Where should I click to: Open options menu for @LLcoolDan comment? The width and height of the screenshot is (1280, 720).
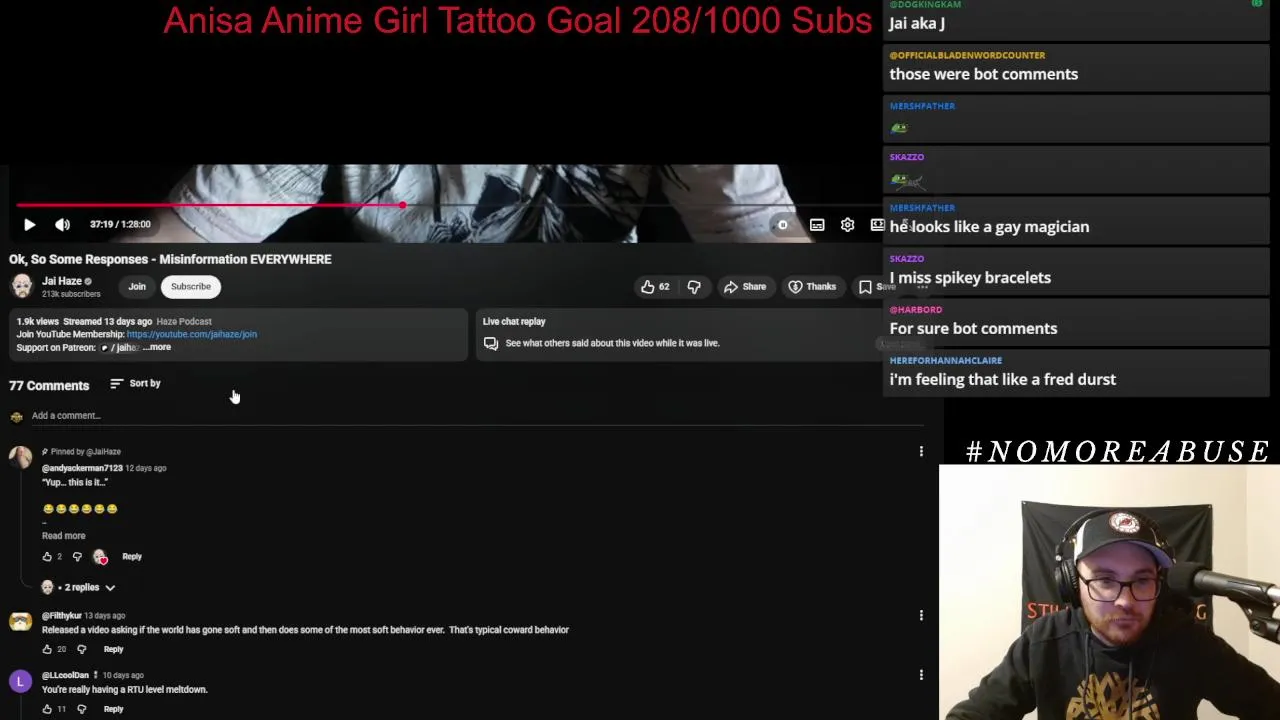click(921, 676)
